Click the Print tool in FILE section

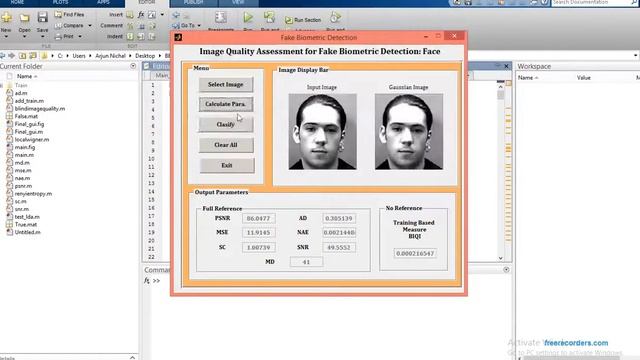(64, 36)
